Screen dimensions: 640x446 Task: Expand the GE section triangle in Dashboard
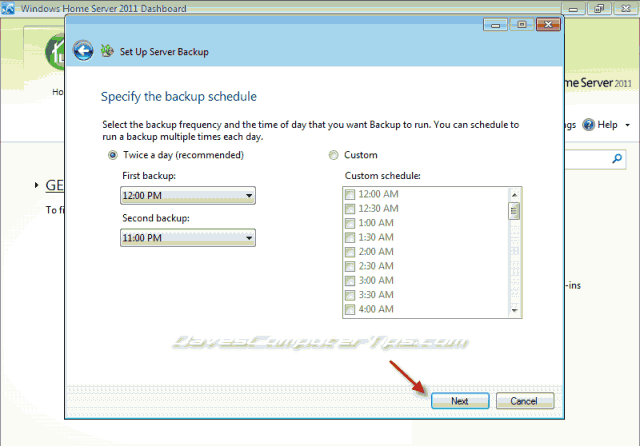(x=36, y=185)
